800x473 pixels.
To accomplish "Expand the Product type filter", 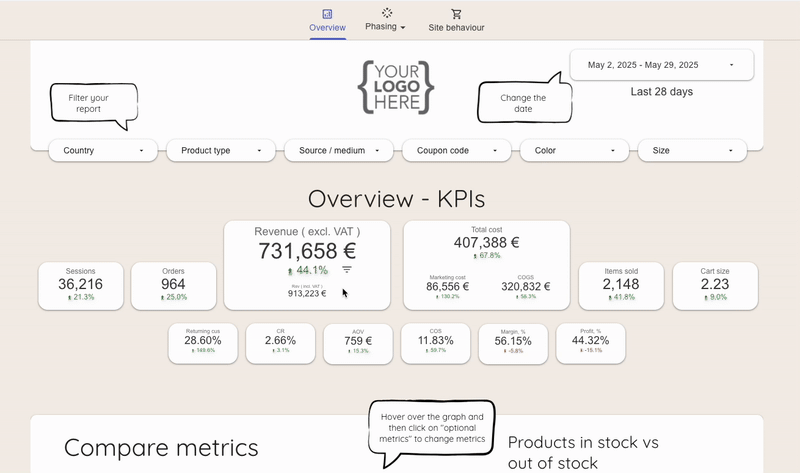I will (221, 151).
